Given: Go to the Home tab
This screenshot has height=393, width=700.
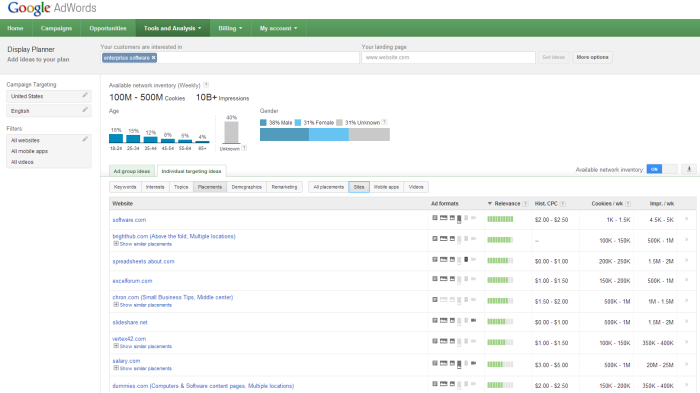Looking at the screenshot, I should (x=15, y=28).
